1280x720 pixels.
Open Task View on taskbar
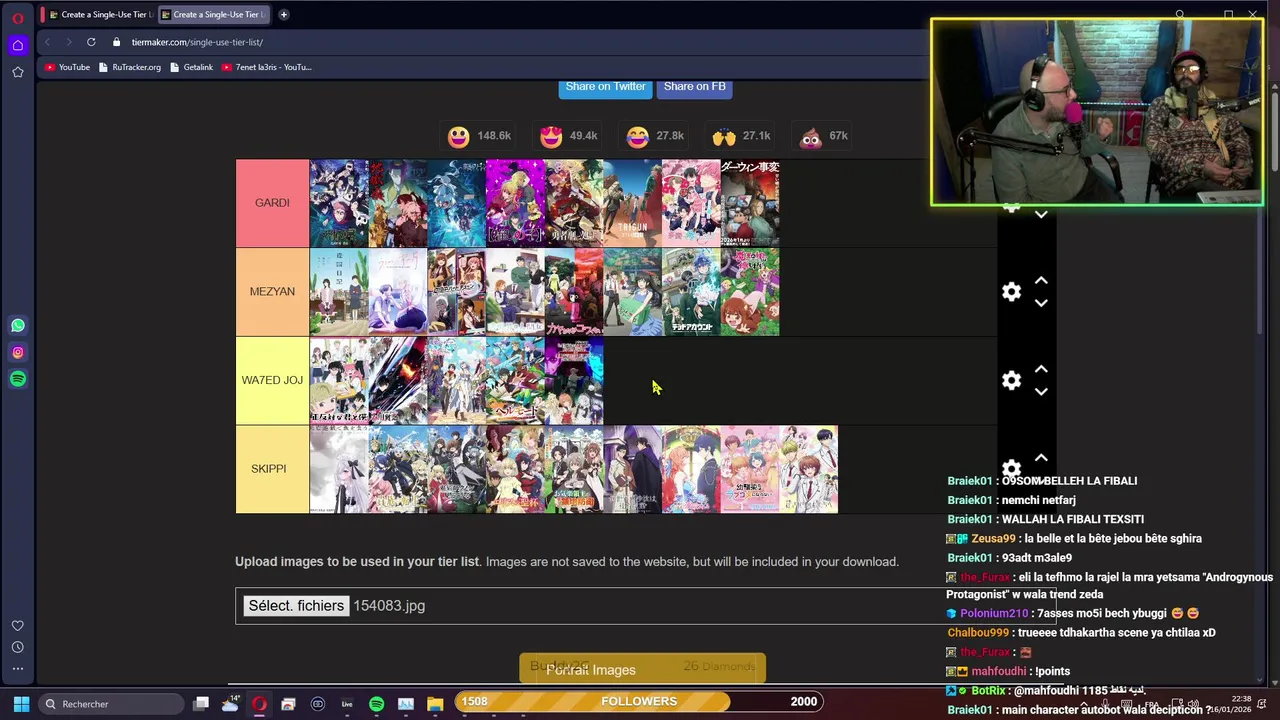[201, 704]
